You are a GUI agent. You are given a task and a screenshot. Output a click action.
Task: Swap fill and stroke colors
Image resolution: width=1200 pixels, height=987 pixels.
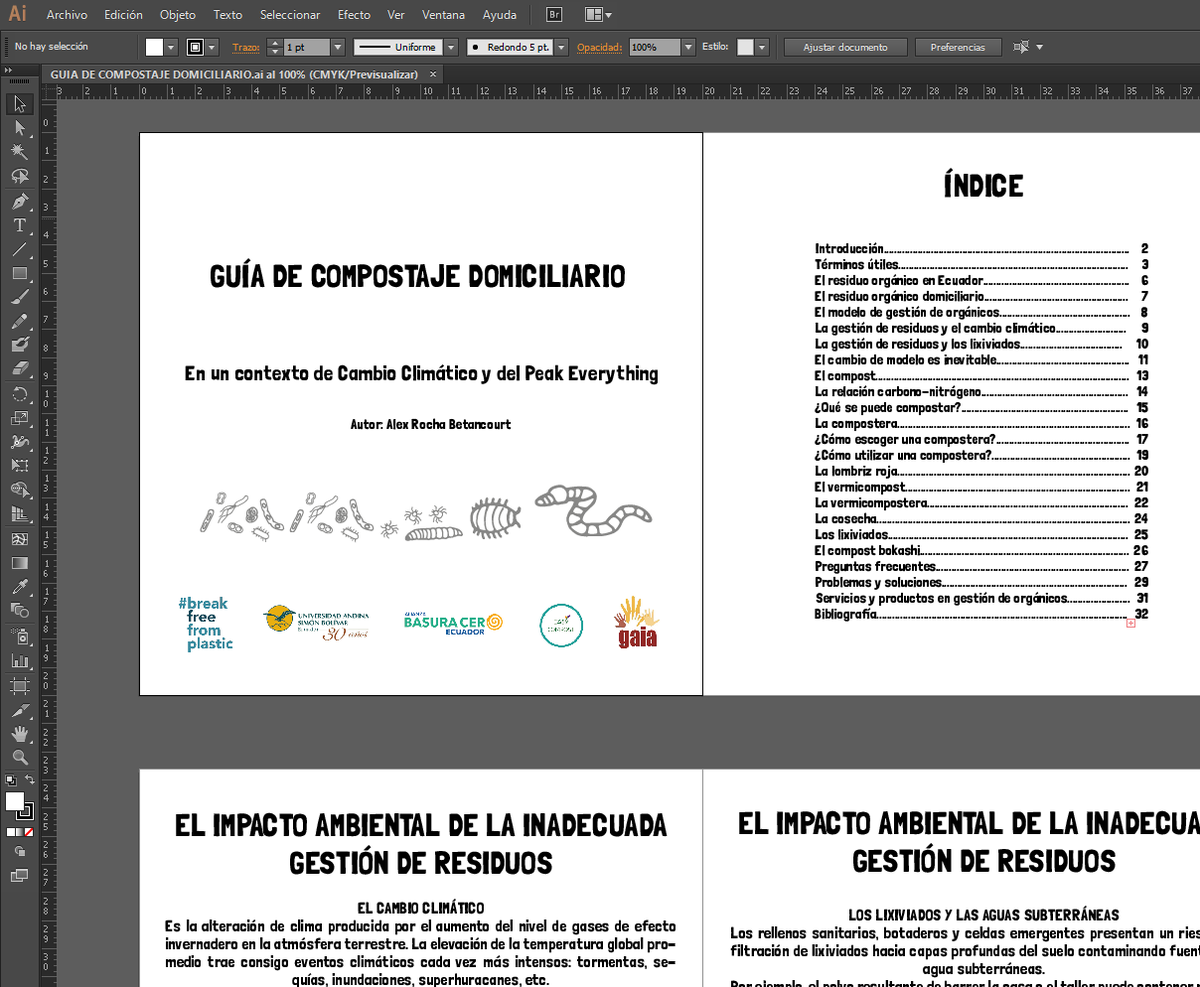point(30,779)
